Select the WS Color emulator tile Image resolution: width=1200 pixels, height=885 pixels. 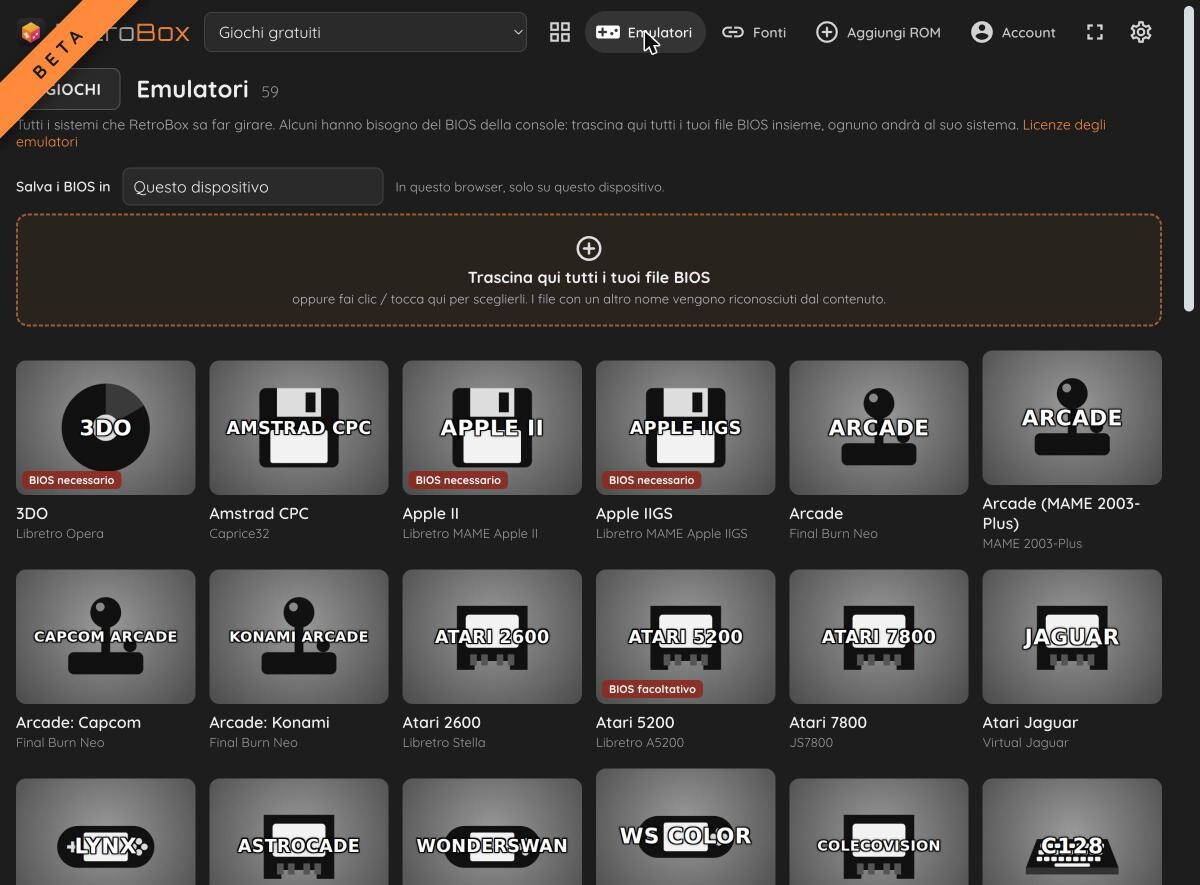click(x=686, y=827)
